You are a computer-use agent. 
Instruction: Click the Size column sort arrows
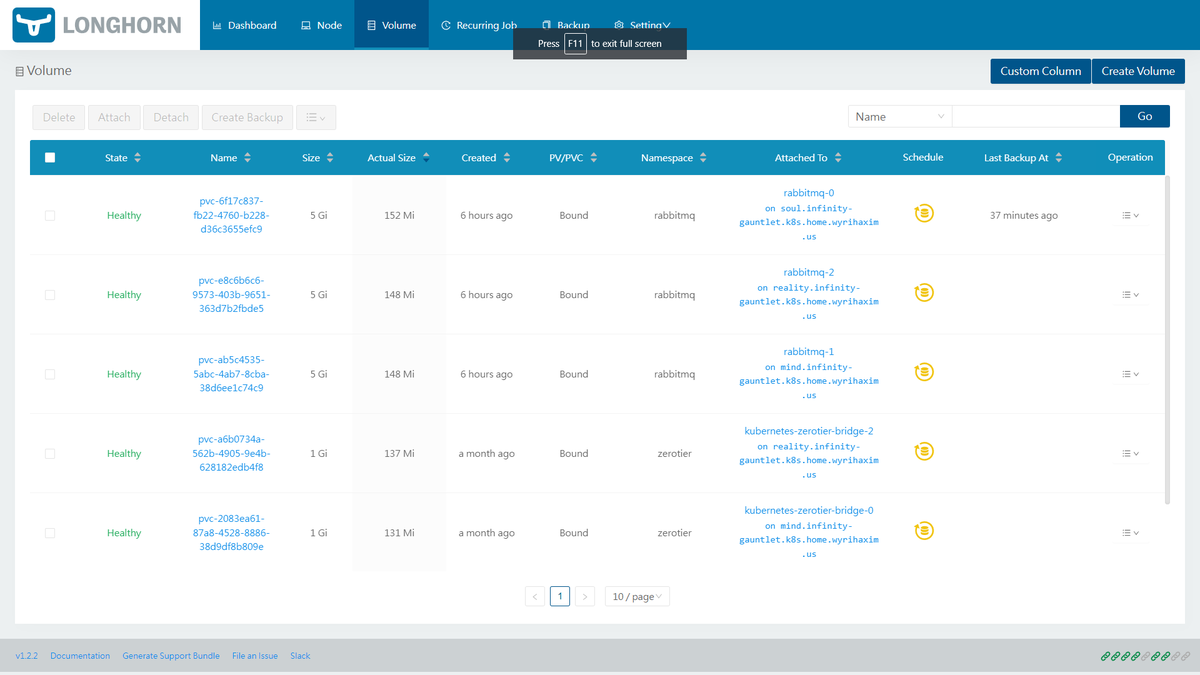coord(330,158)
